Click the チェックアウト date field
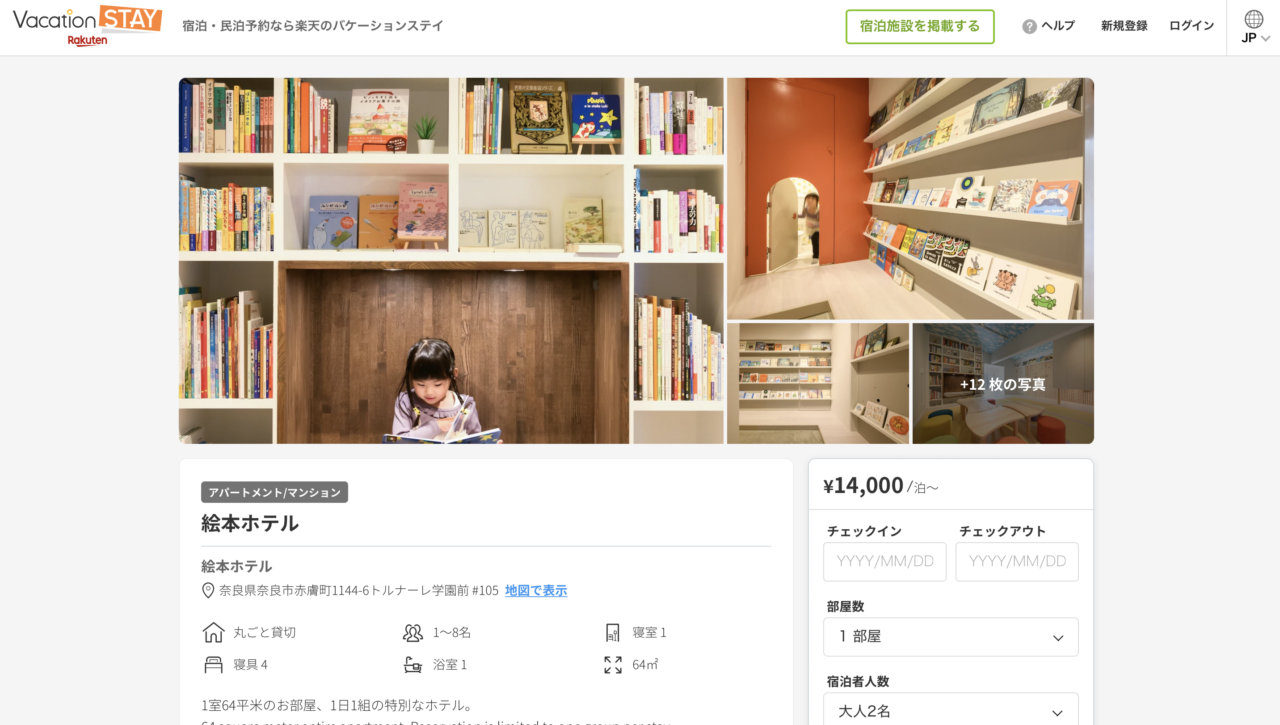 (1017, 562)
